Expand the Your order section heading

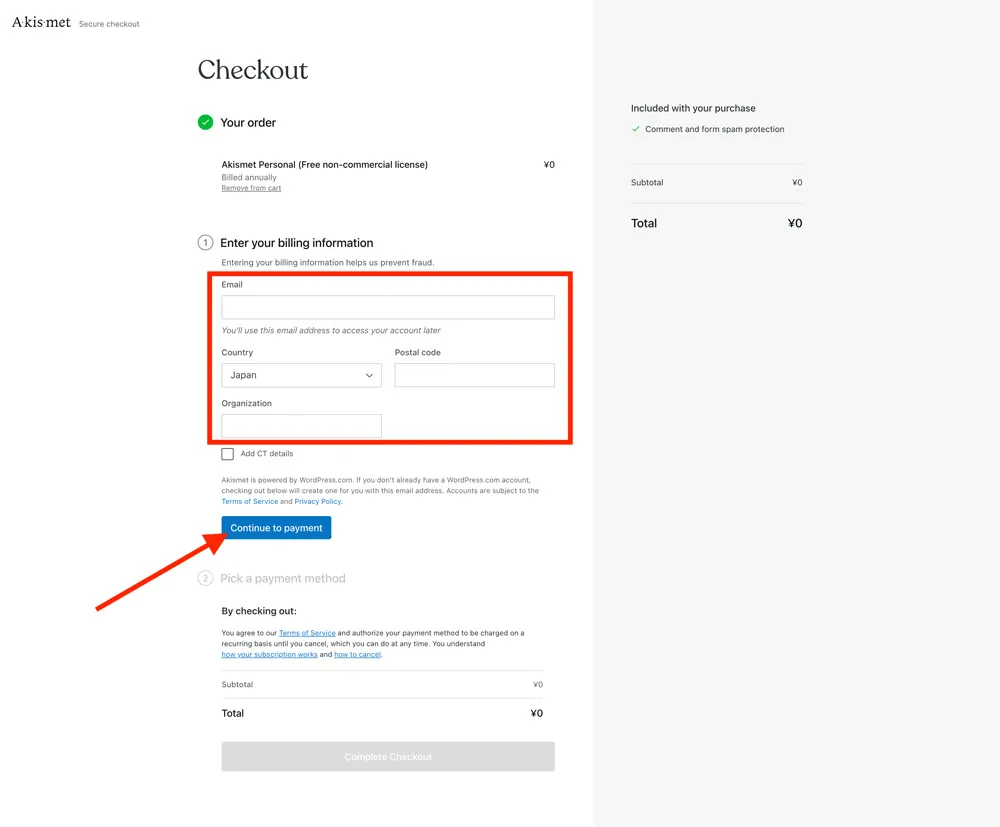tap(248, 122)
